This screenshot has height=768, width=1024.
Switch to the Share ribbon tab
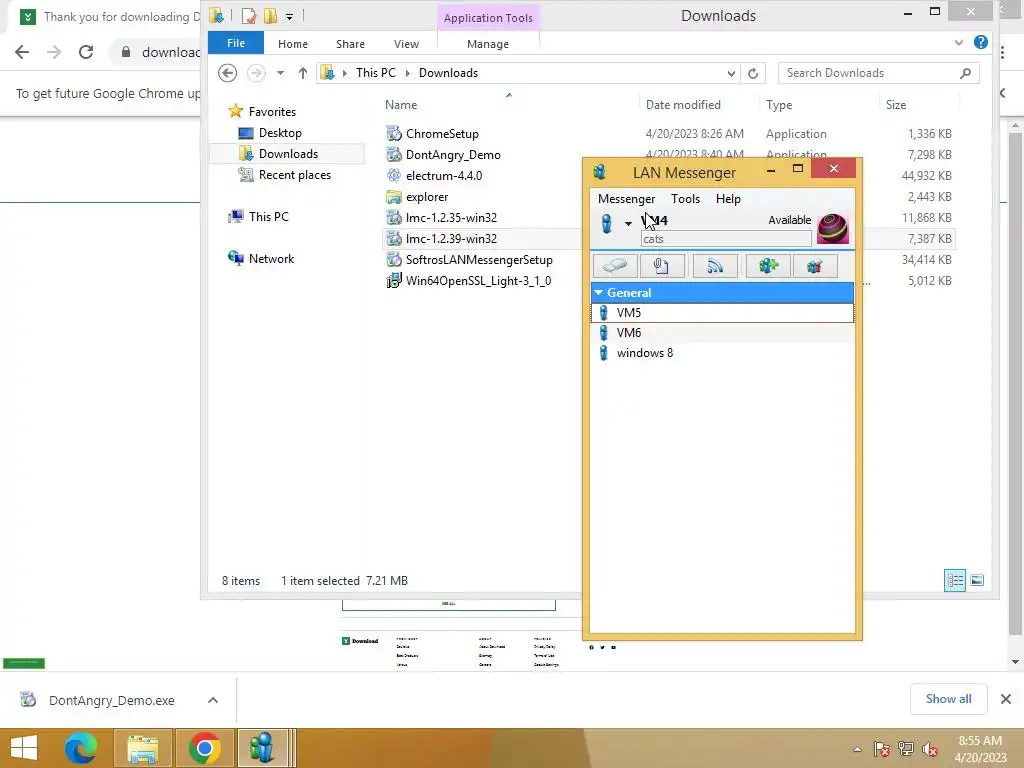pyautogui.click(x=350, y=44)
